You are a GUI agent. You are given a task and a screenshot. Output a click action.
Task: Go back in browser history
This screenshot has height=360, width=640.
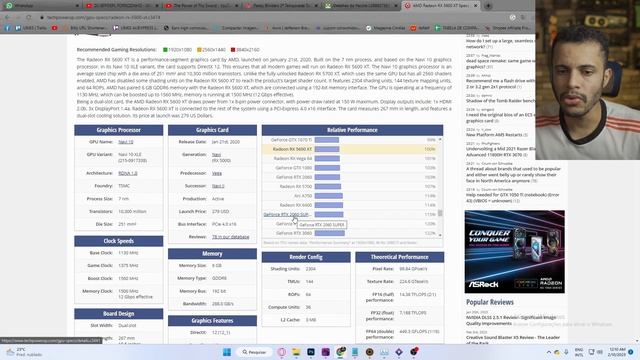7,18
